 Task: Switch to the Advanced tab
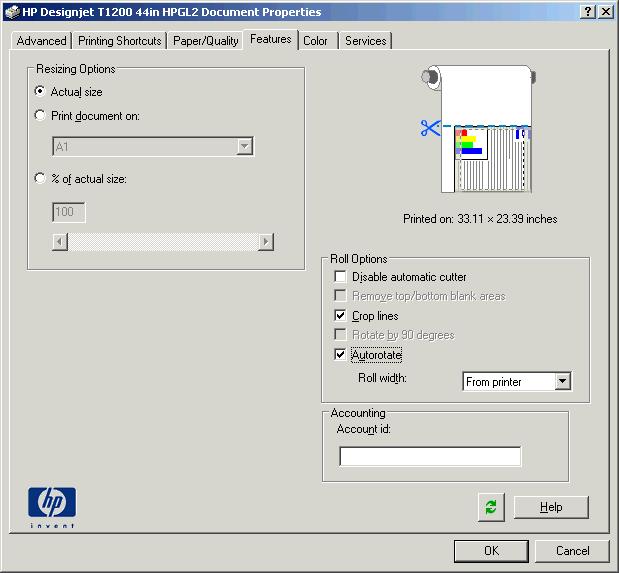(x=41, y=41)
